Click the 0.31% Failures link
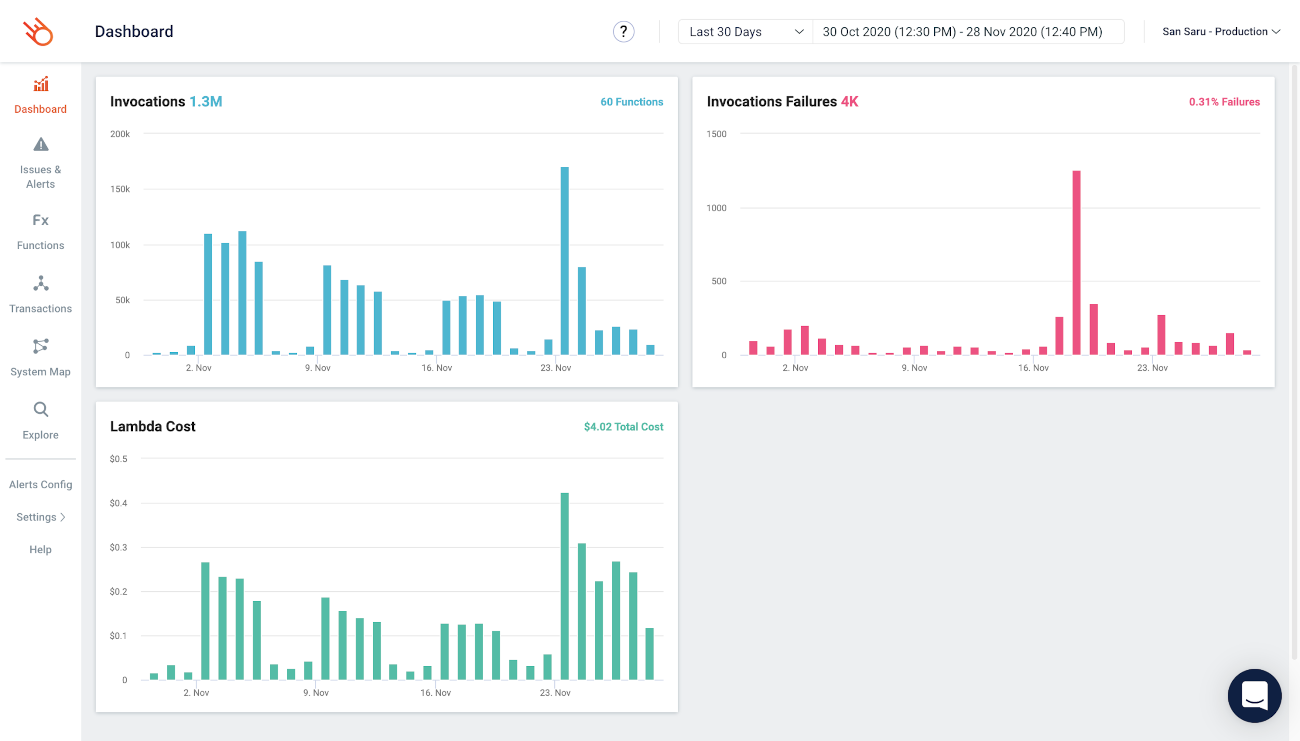The width and height of the screenshot is (1300, 741). pos(1224,102)
